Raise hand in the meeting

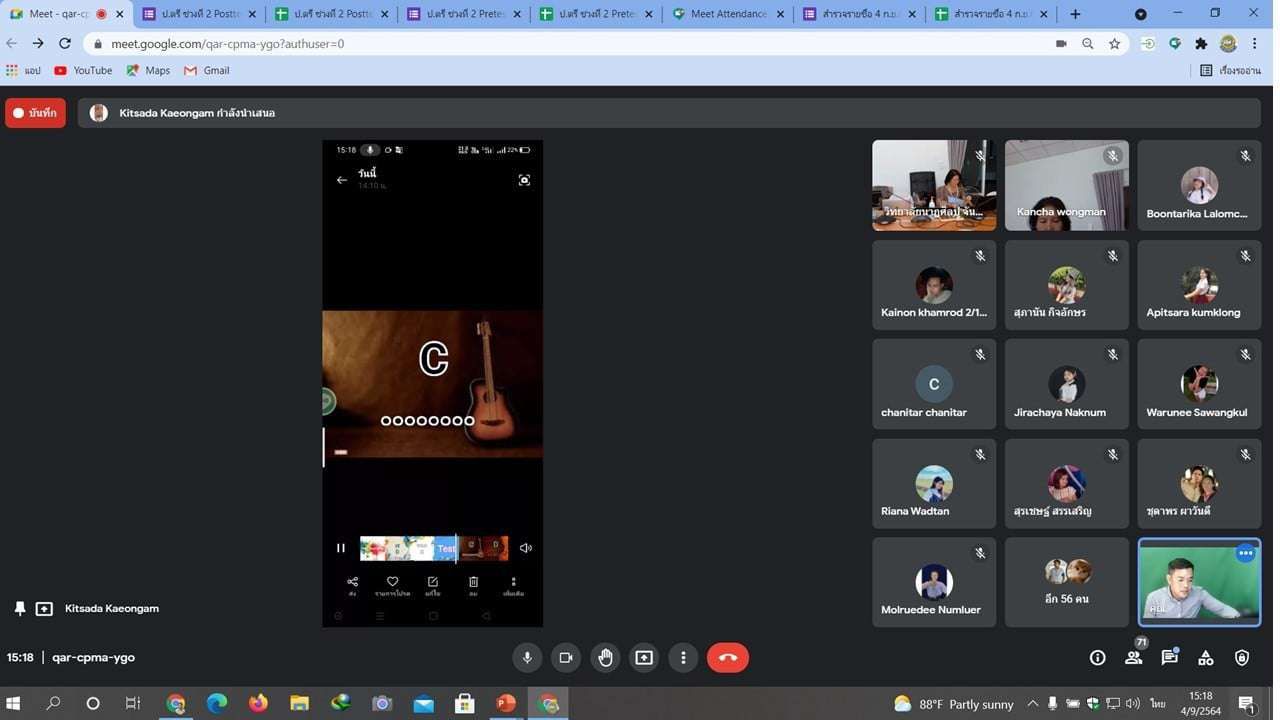tap(605, 657)
